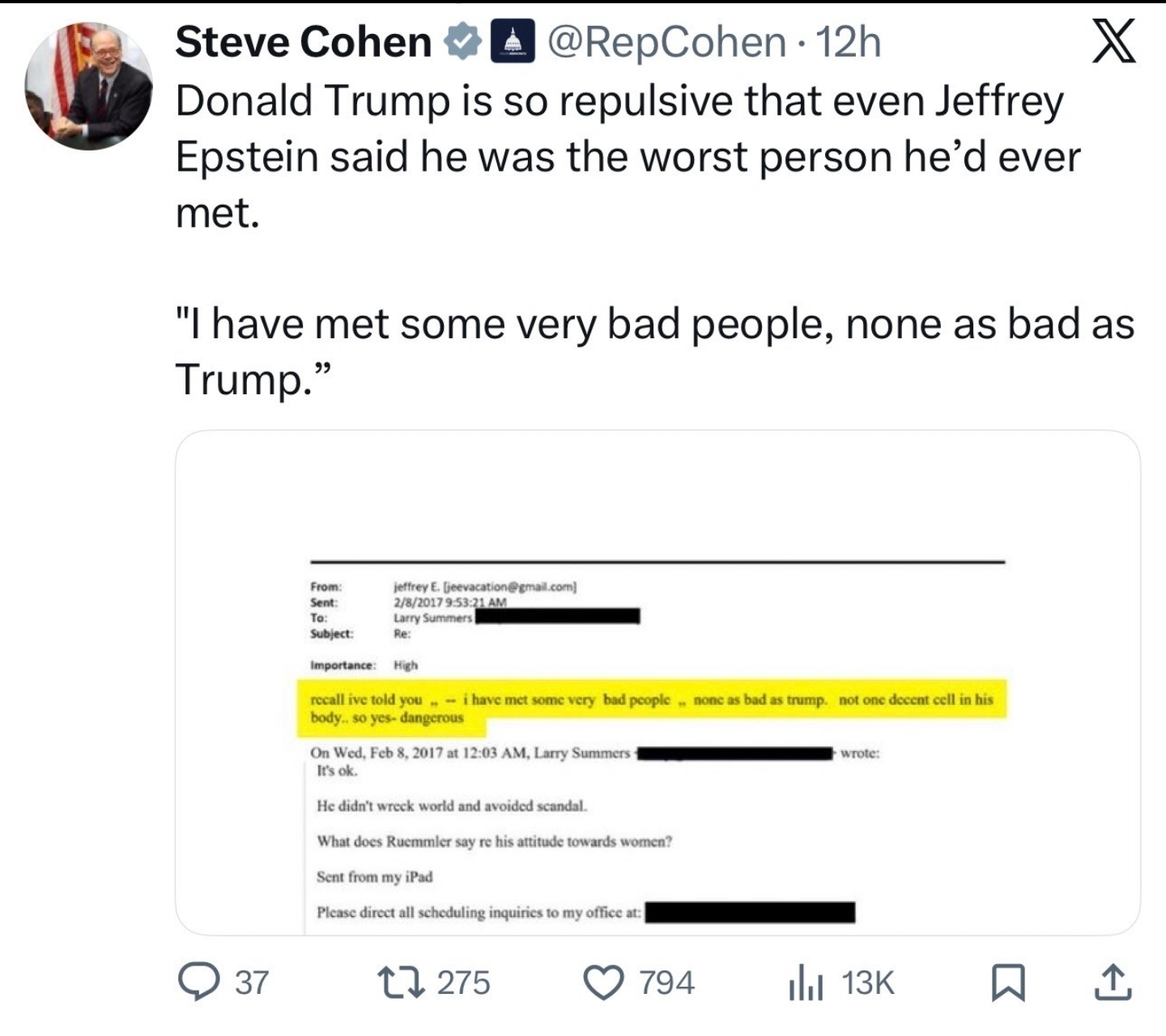1166x1036 pixels.
Task: Click the Capitol affiliation badge icon
Action: 509,42
